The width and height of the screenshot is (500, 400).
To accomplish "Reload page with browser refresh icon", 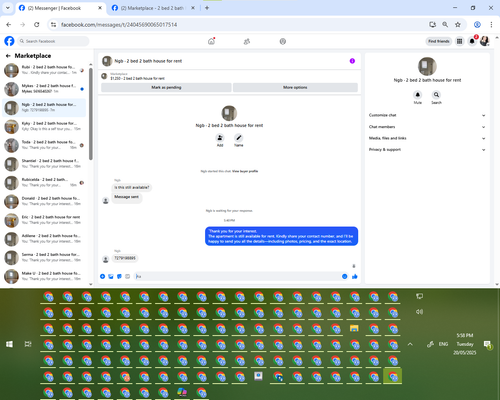I will click(x=37, y=25).
